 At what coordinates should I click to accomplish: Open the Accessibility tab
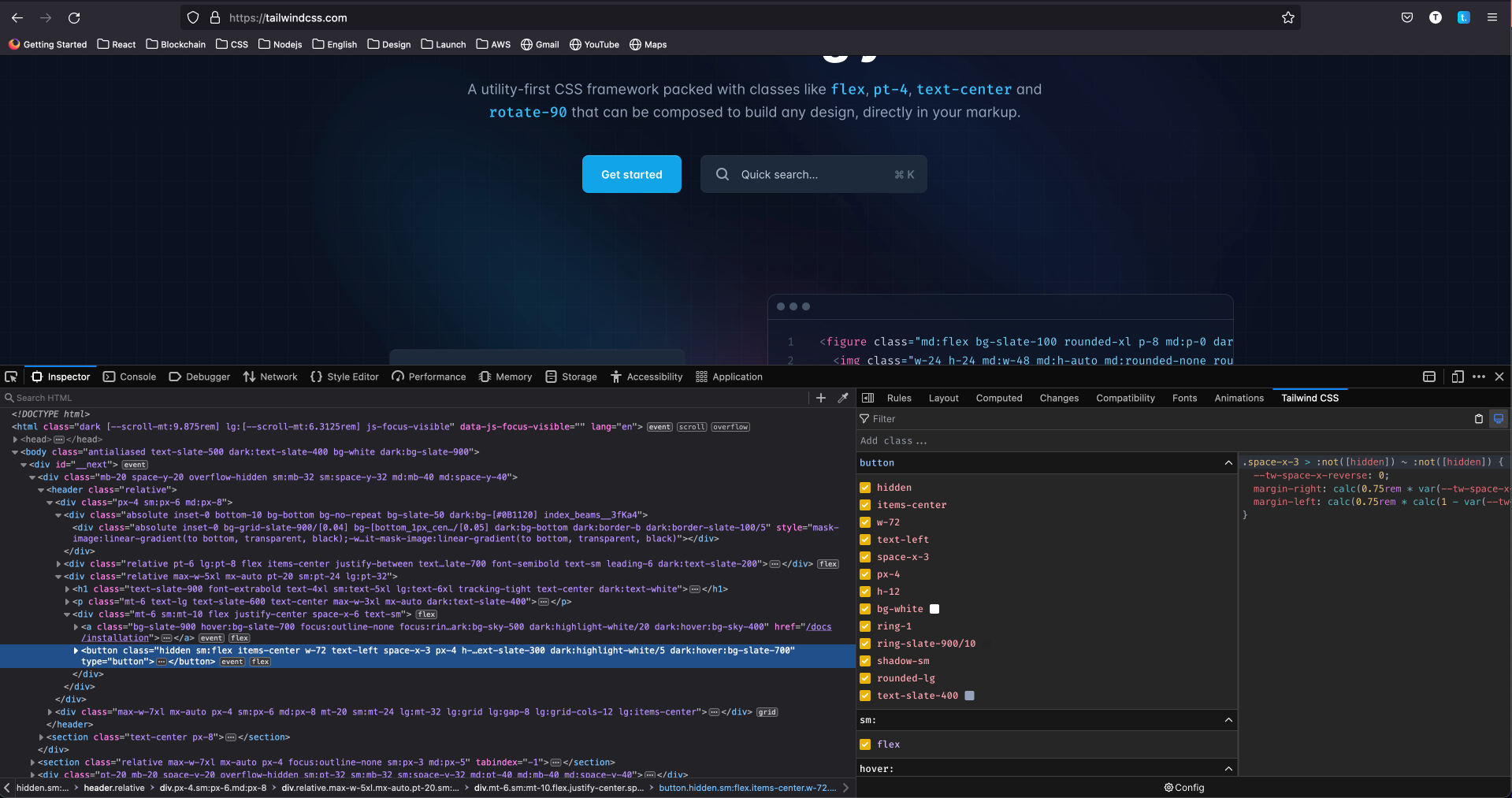point(647,377)
